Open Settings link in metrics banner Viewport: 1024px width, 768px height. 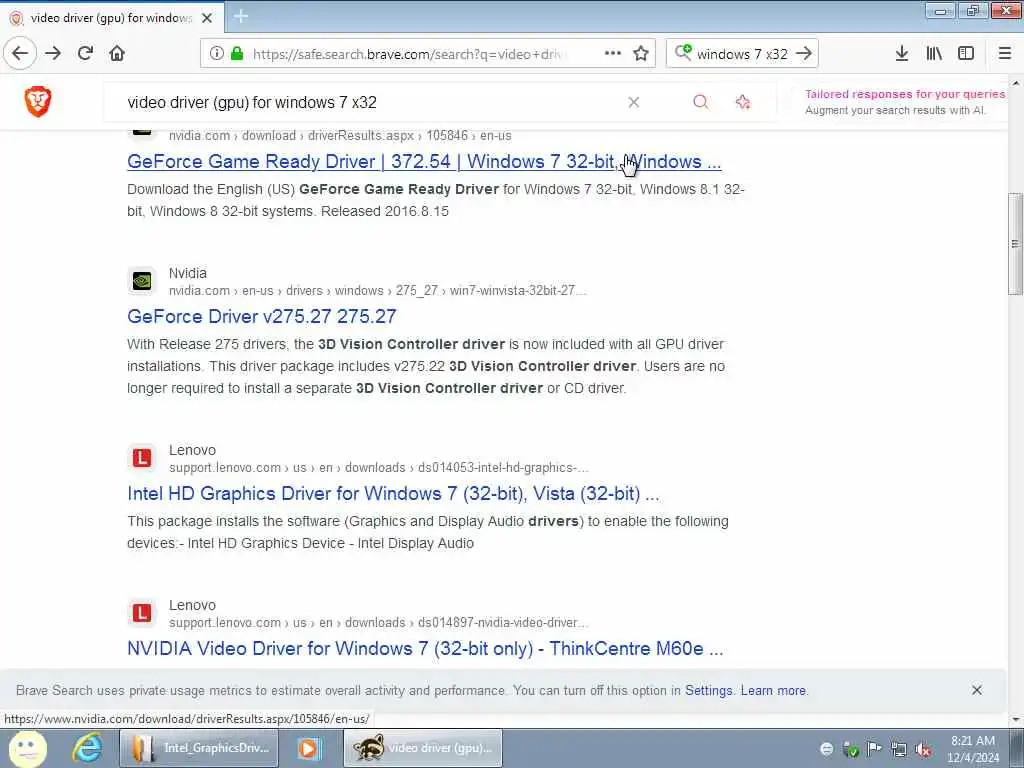tap(709, 690)
